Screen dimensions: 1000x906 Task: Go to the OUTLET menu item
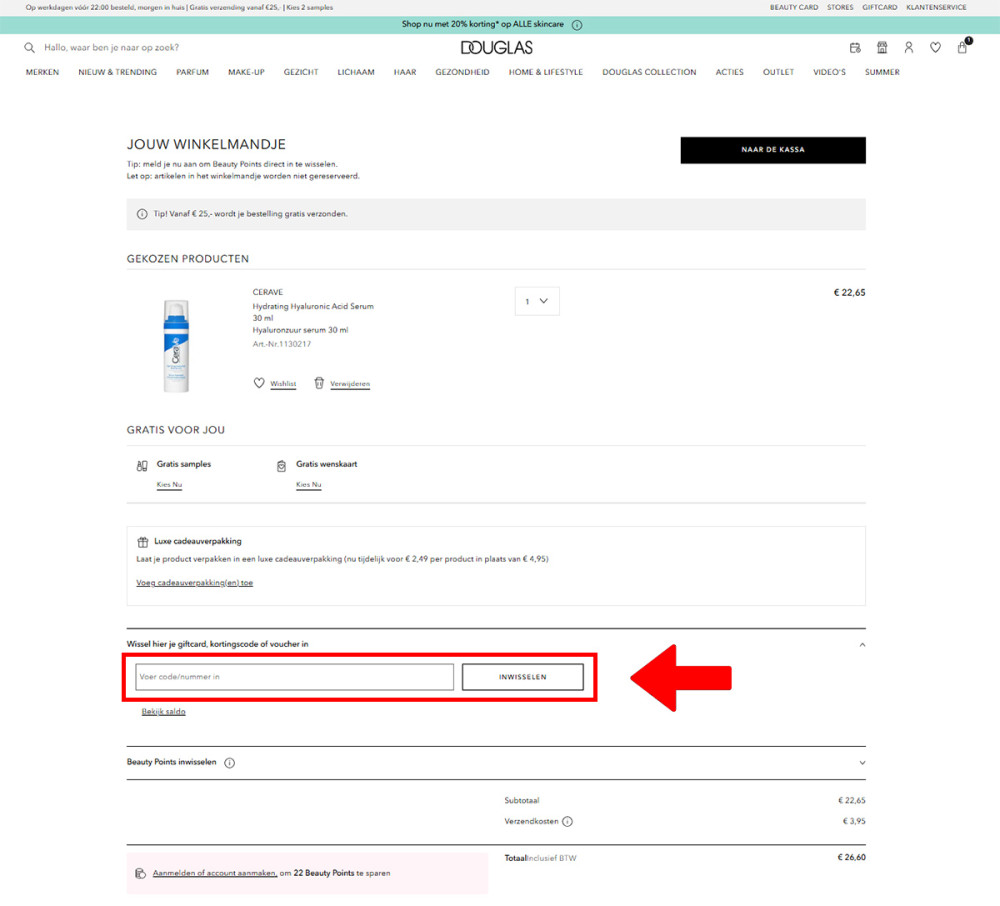pyautogui.click(x=778, y=72)
